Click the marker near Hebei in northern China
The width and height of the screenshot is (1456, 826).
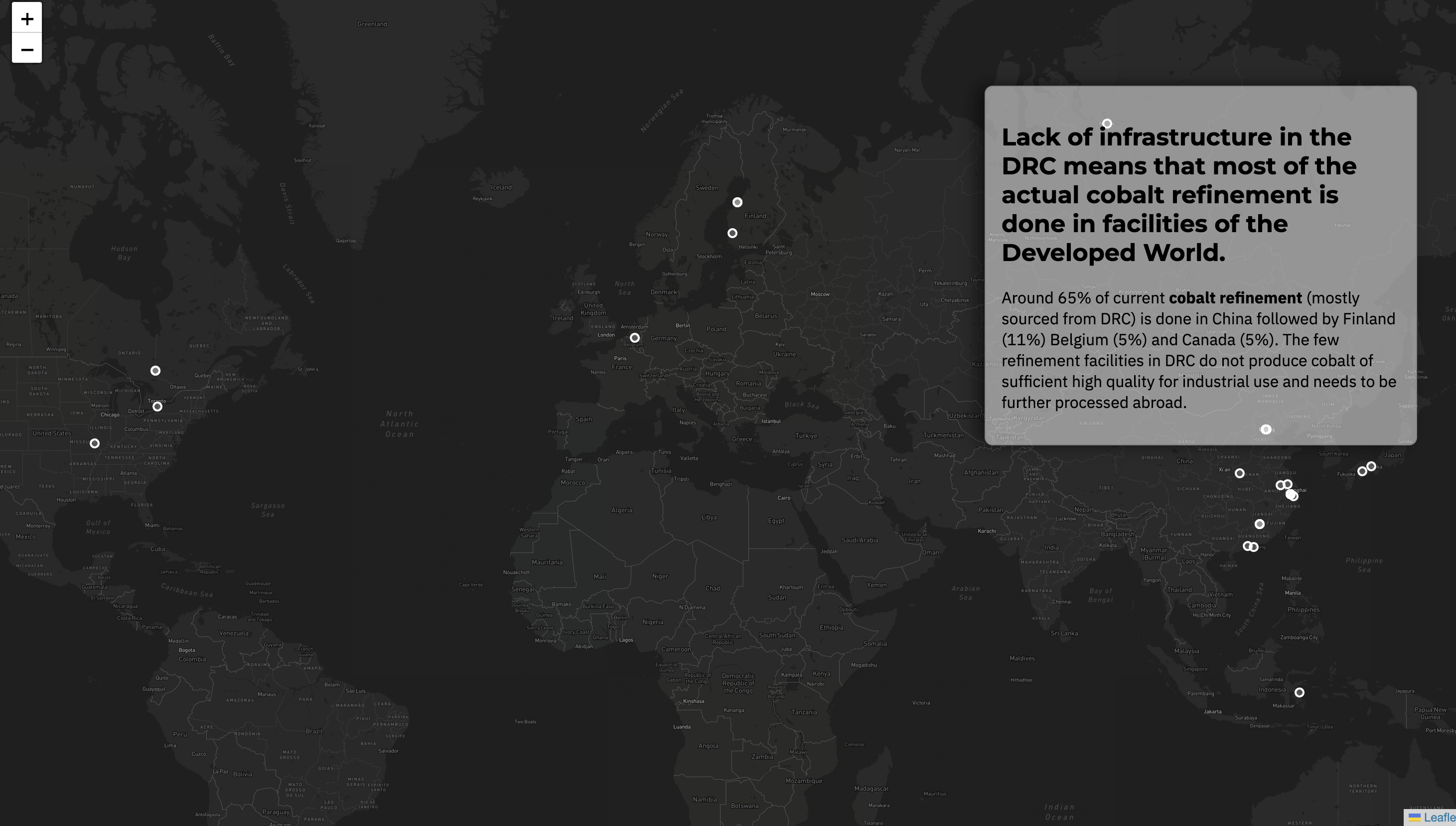tap(1266, 429)
